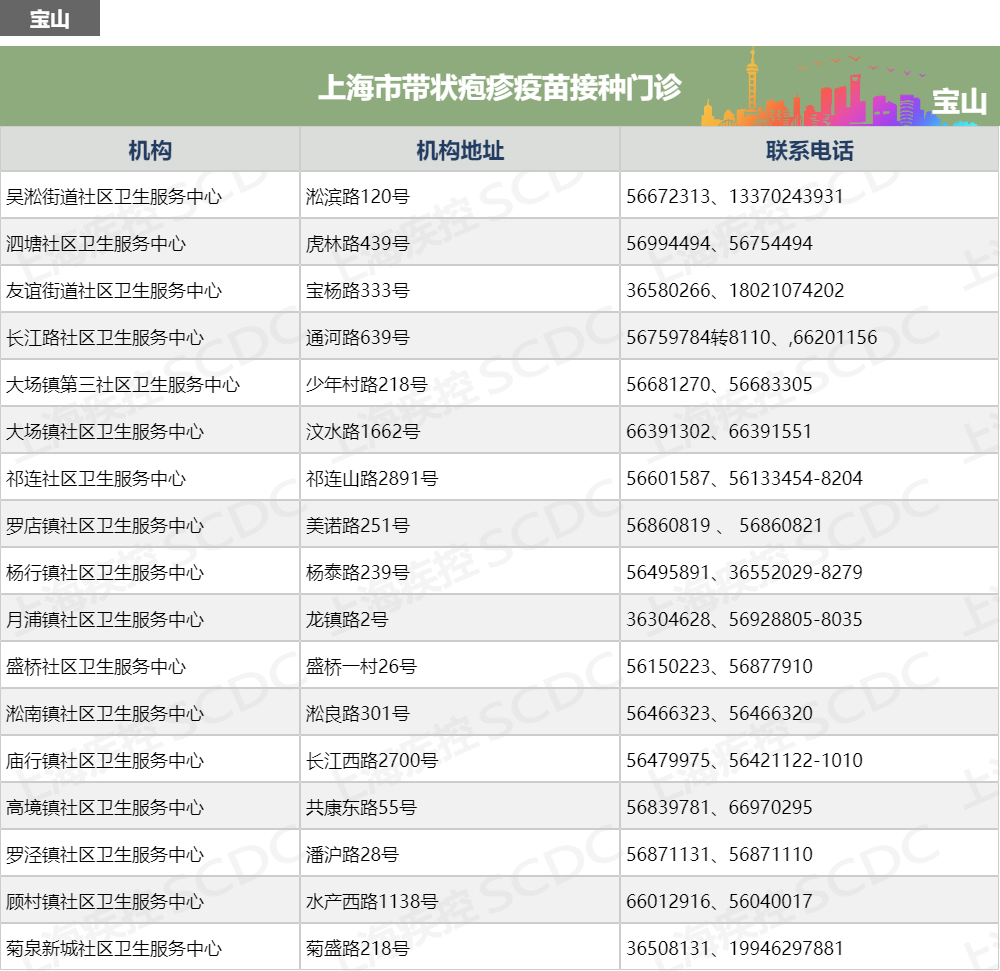1000x971 pixels.
Task: Click the 联系电话 column header
Action: pyautogui.click(x=809, y=150)
